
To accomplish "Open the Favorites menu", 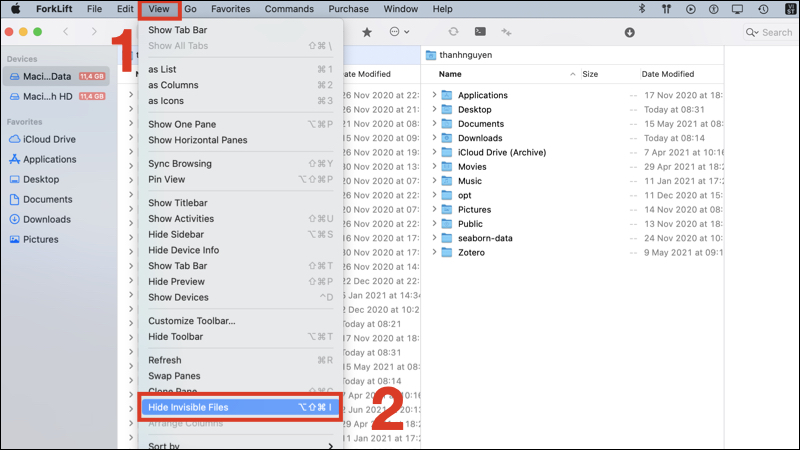I will (x=231, y=9).
